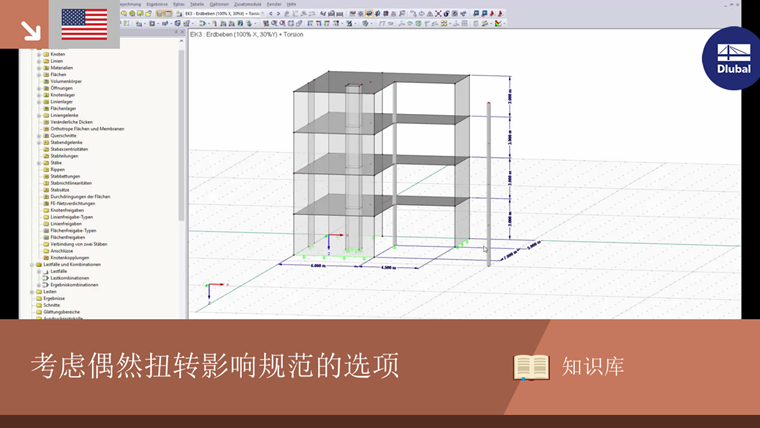Expand the Knotenlager tree node
The image size is (760, 428).
39,95
